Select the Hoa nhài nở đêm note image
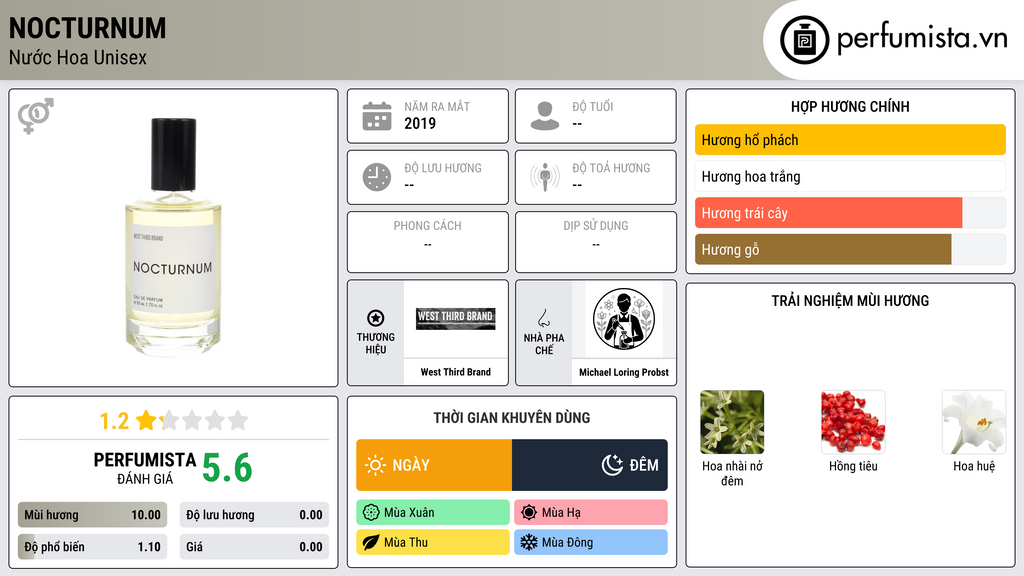This screenshot has width=1024, height=576. [732, 422]
